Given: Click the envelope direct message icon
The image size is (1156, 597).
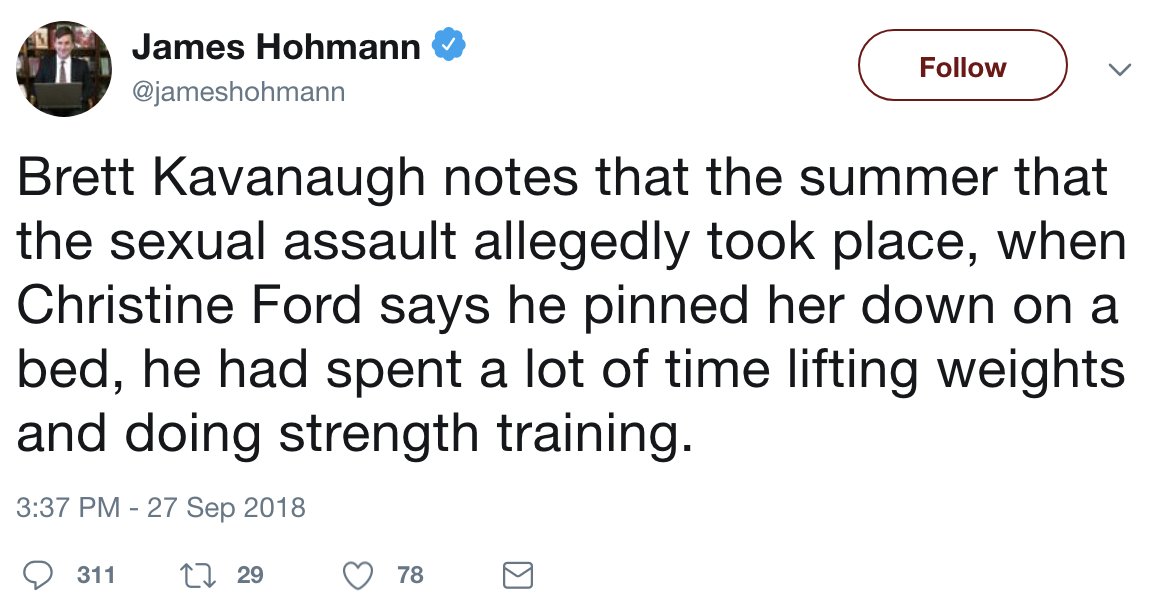Looking at the screenshot, I should 518,576.
